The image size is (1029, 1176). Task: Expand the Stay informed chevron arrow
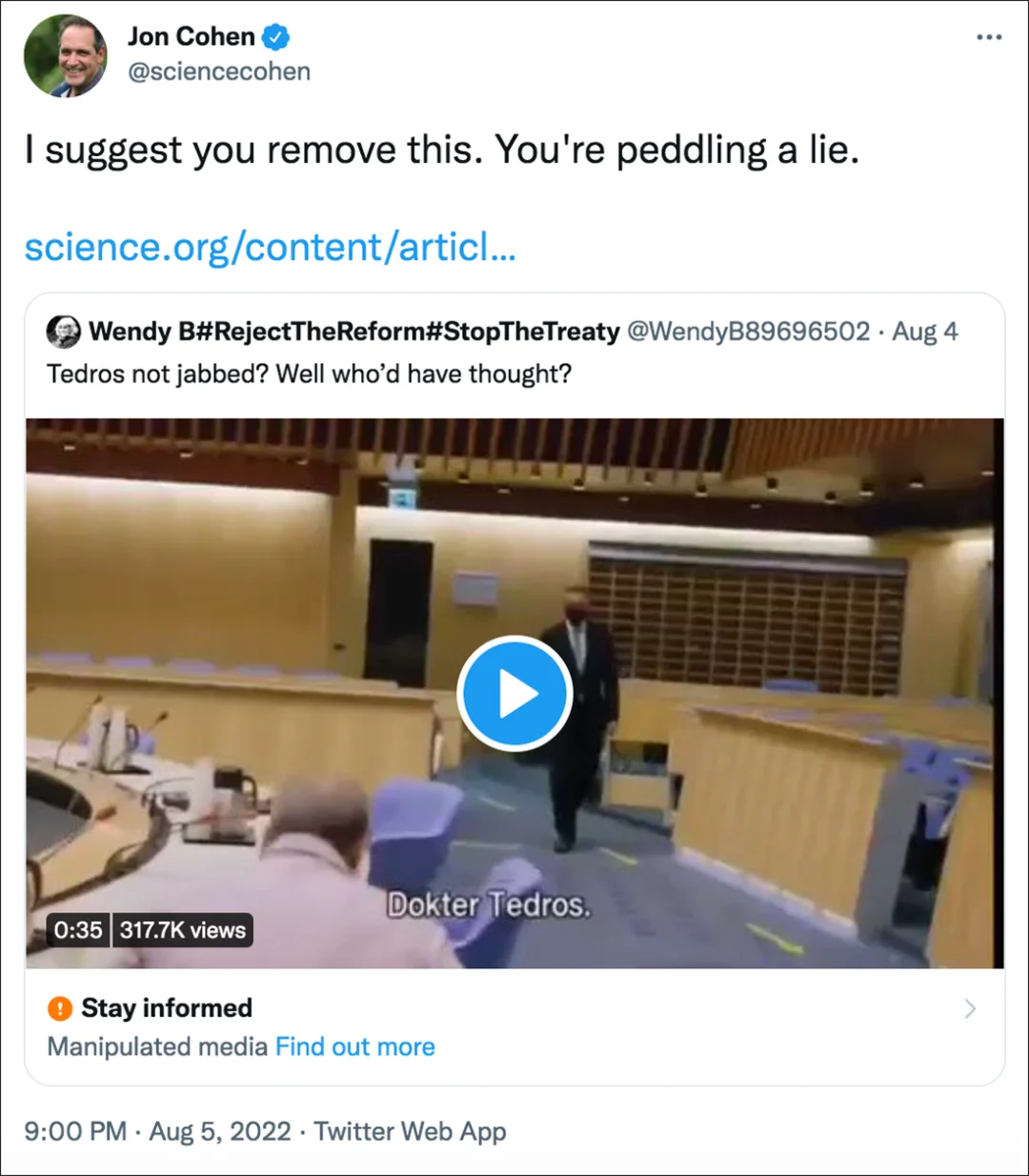tap(970, 1008)
